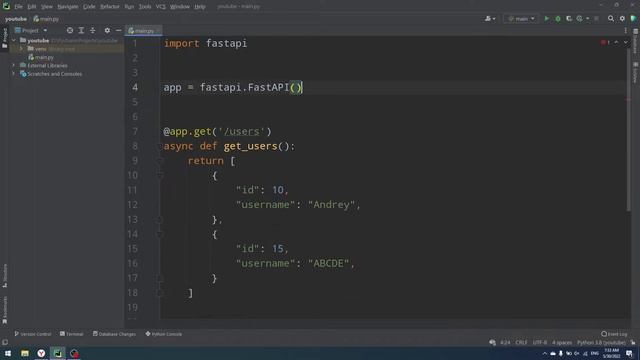Open the Event Log
This screenshot has height=360, width=640.
(x=614, y=334)
